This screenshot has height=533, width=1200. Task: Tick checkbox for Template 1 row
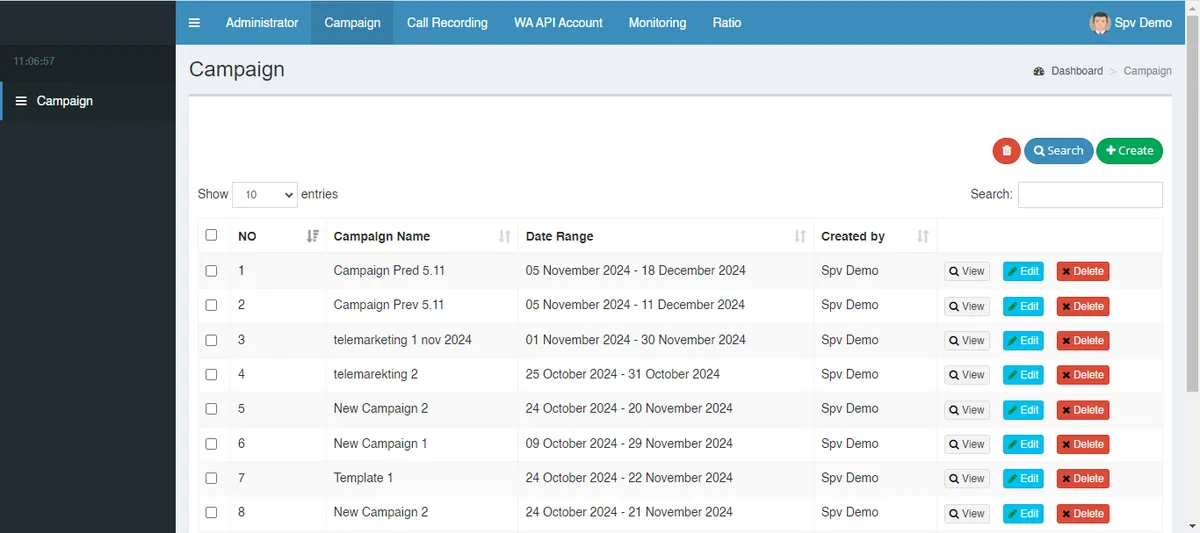point(211,478)
